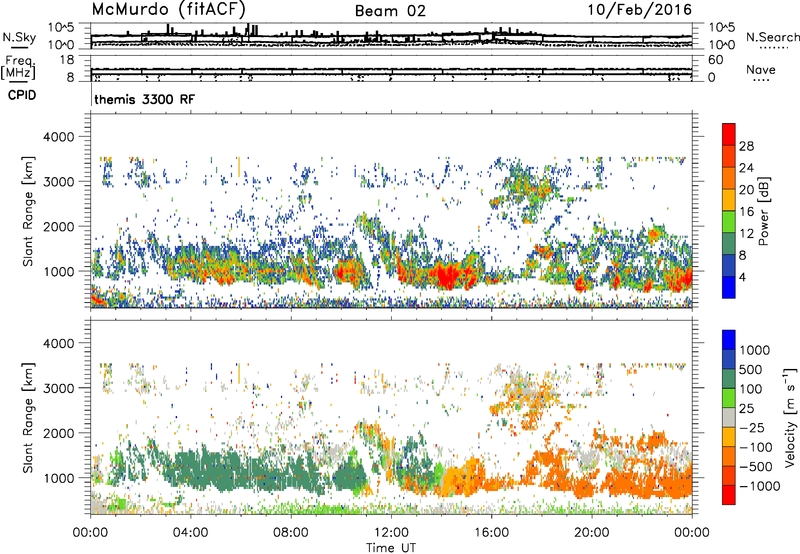800x554 pixels.
Task: Click the 20:00 time tick label
Action: (591, 533)
